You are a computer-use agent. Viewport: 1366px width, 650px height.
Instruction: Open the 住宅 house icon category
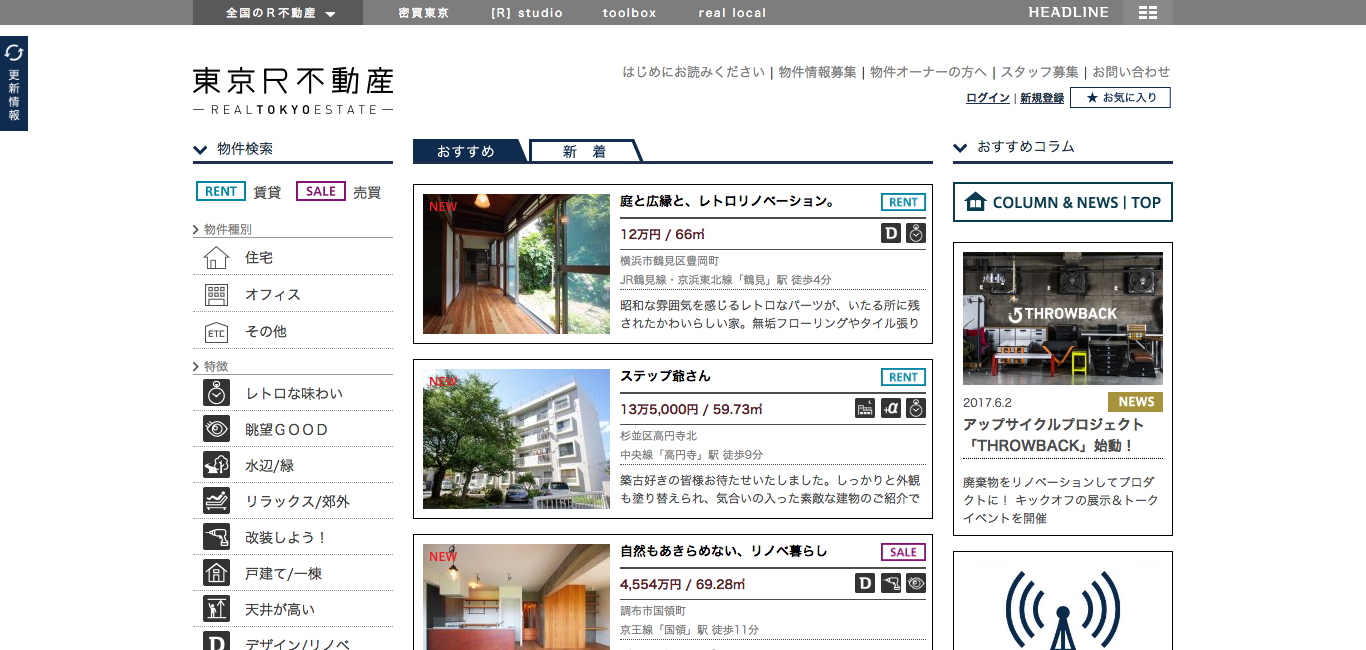[216, 258]
